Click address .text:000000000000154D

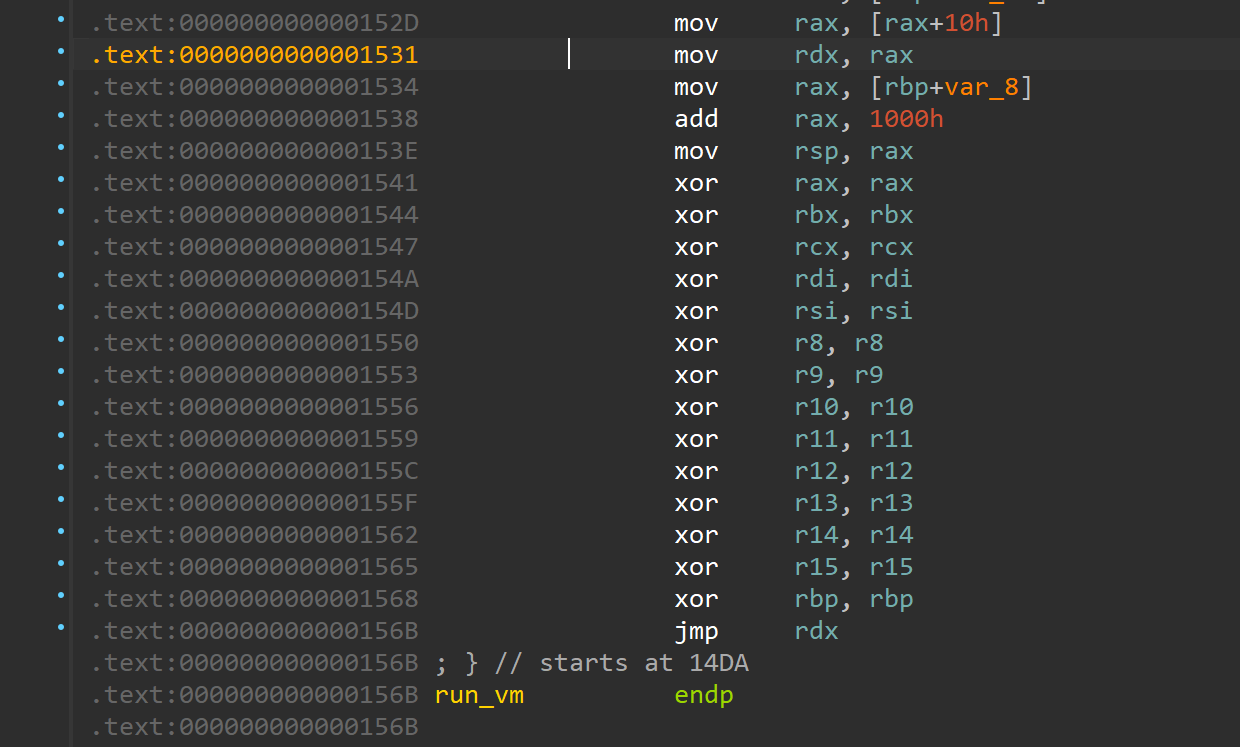click(254, 311)
